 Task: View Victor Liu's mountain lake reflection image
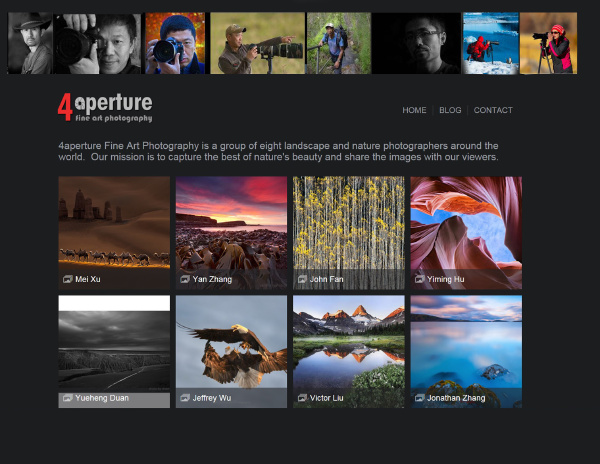point(348,343)
